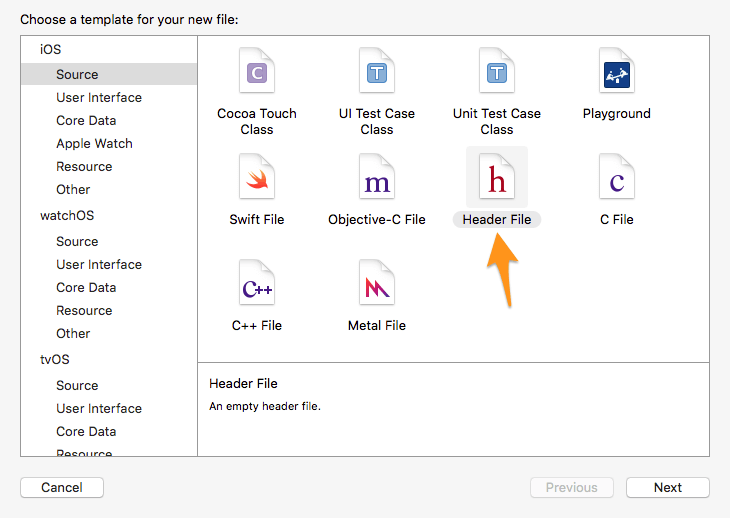730x518 pixels.
Task: Click the Cancel button
Action: (62, 488)
